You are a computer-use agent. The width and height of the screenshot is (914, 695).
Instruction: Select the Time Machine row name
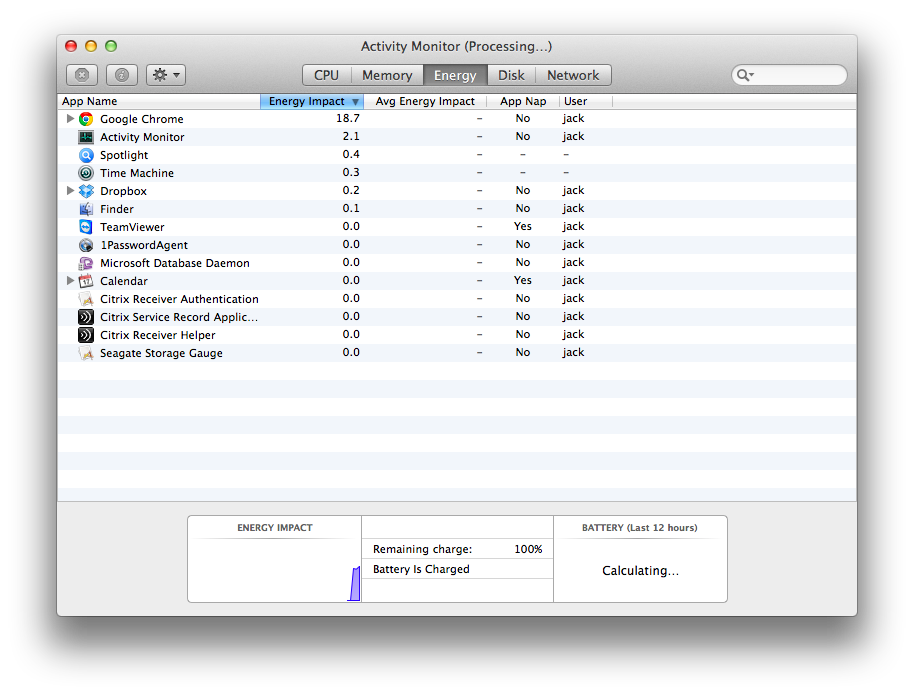tap(137, 173)
